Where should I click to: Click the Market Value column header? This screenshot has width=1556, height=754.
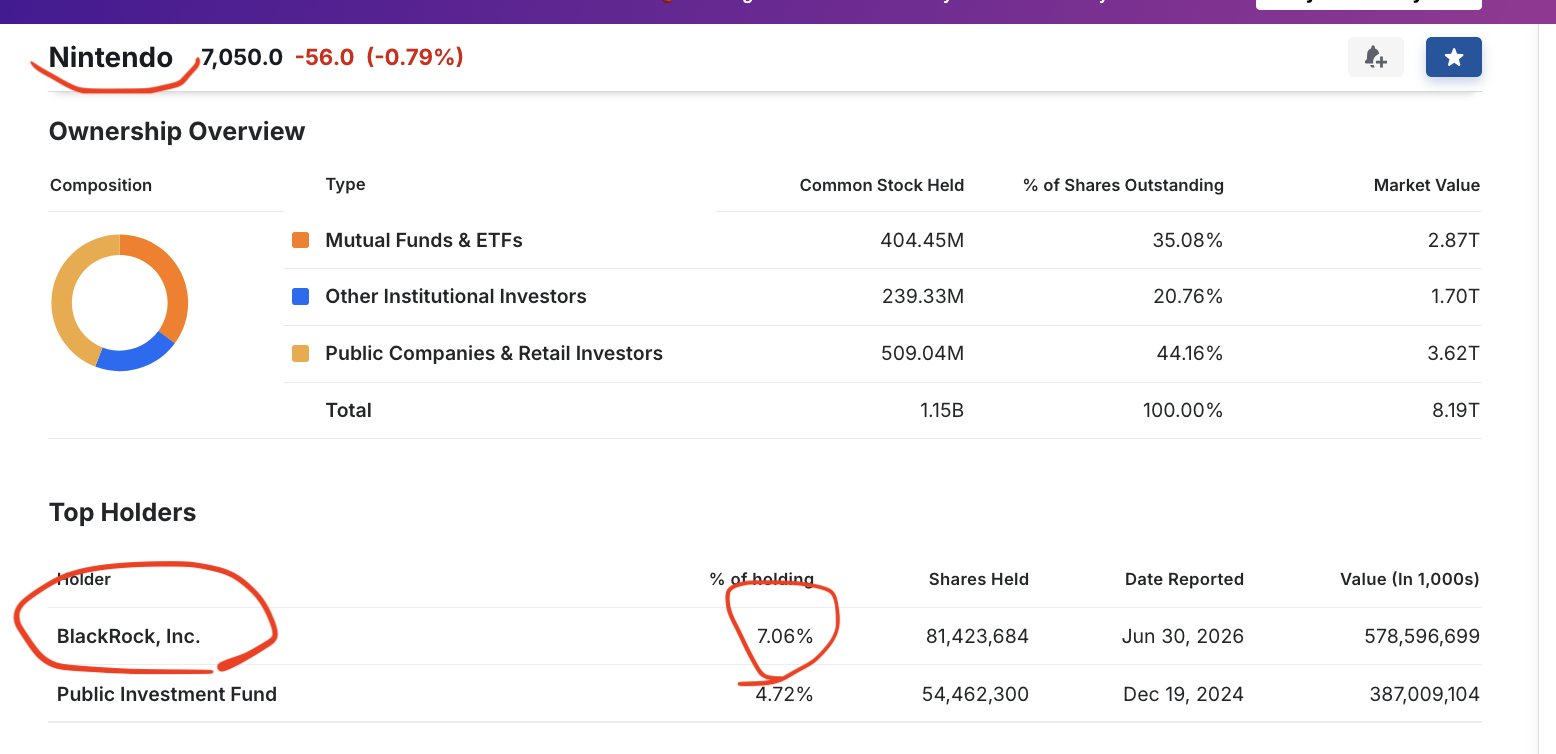coord(1427,185)
